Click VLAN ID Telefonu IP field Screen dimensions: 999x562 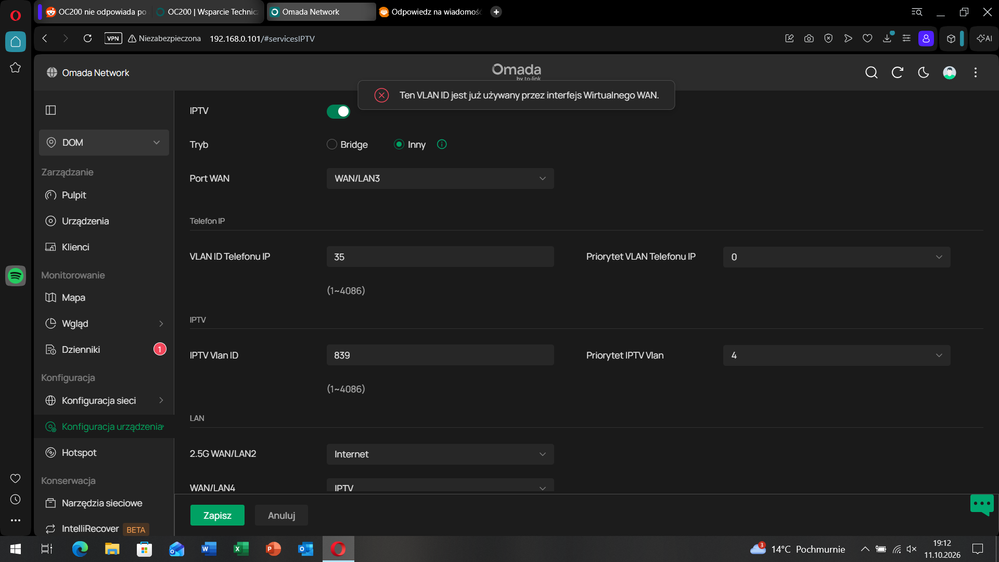click(440, 257)
